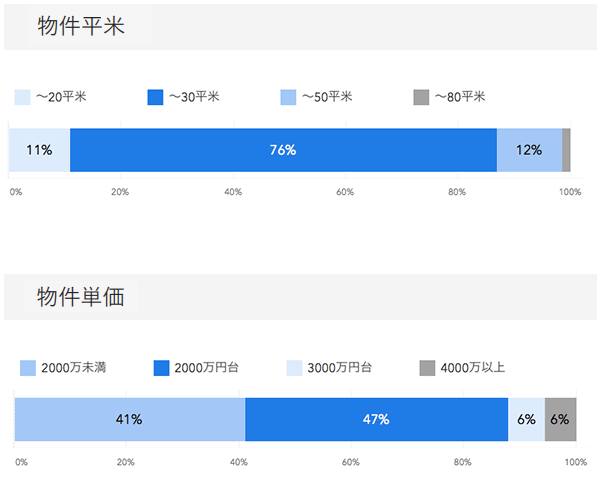The width and height of the screenshot is (600, 500).
Task: Select the 11% bar segment
Action: [39, 150]
